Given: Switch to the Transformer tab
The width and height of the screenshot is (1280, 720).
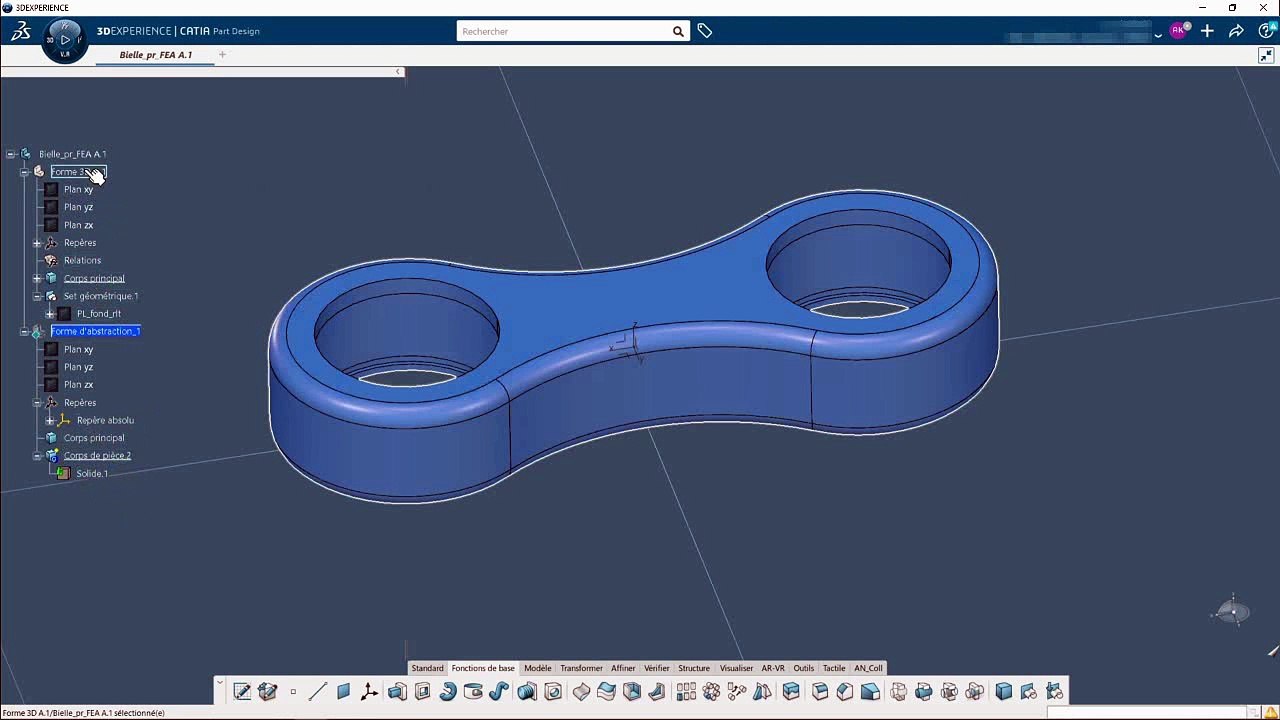Looking at the screenshot, I should (581, 668).
